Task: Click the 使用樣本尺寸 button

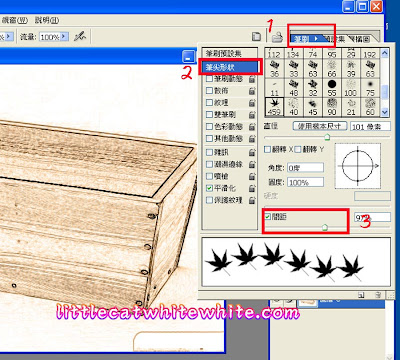Action: pos(320,126)
